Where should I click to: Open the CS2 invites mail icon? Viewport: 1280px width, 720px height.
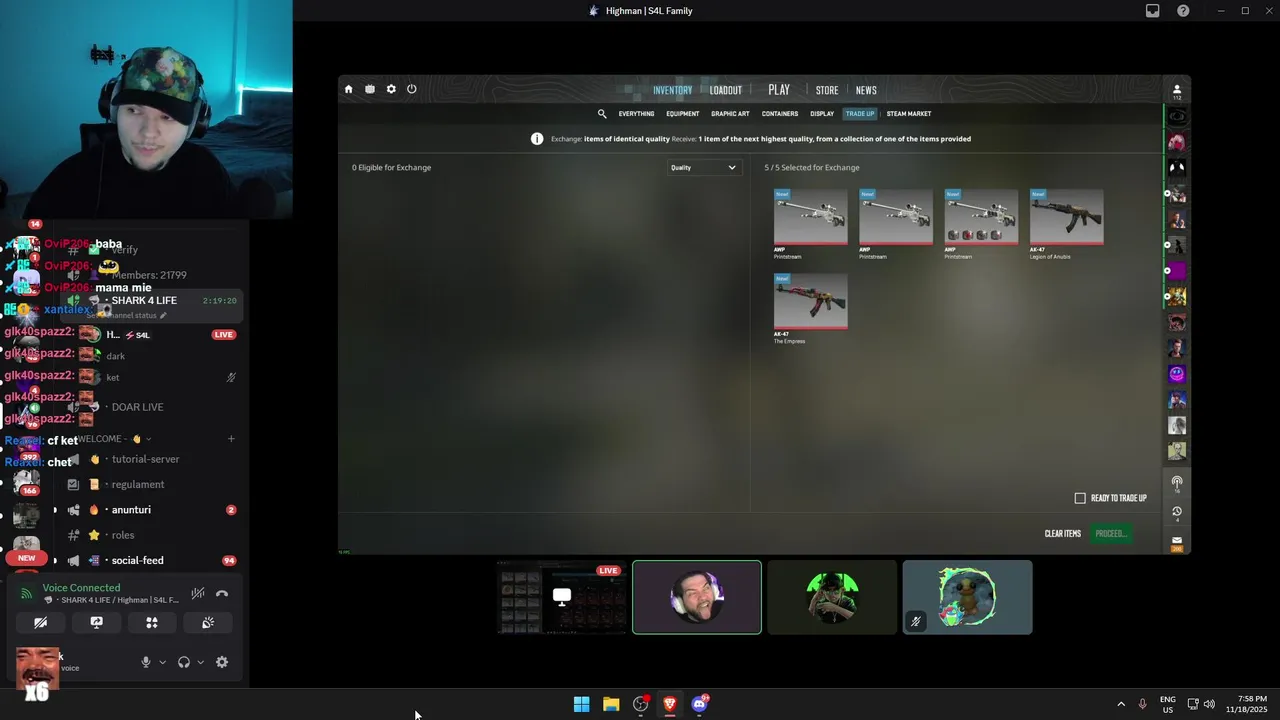(1177, 541)
